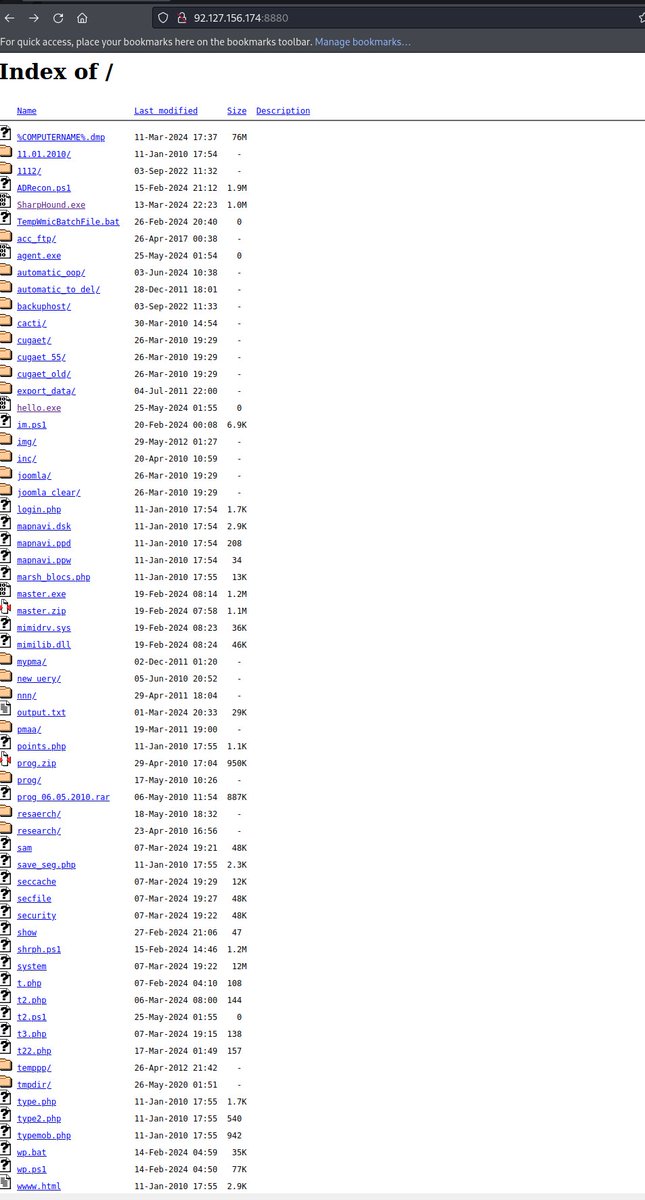Download %COMPUTERNAME%.dmp file
Viewport: 645px width, 1200px height.
[61, 137]
